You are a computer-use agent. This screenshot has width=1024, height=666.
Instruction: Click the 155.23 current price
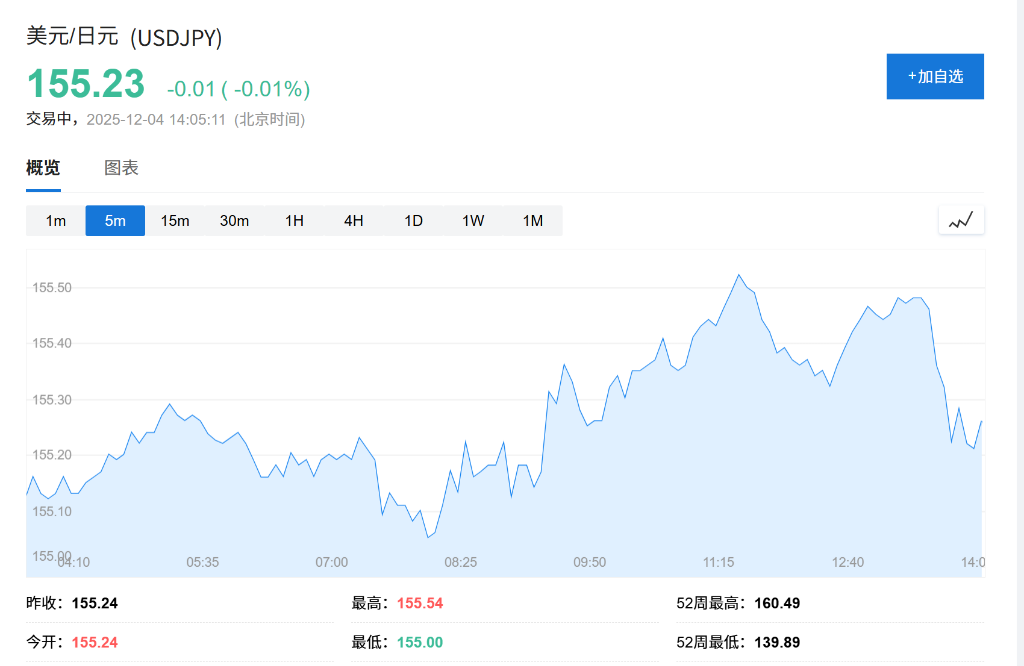86,84
